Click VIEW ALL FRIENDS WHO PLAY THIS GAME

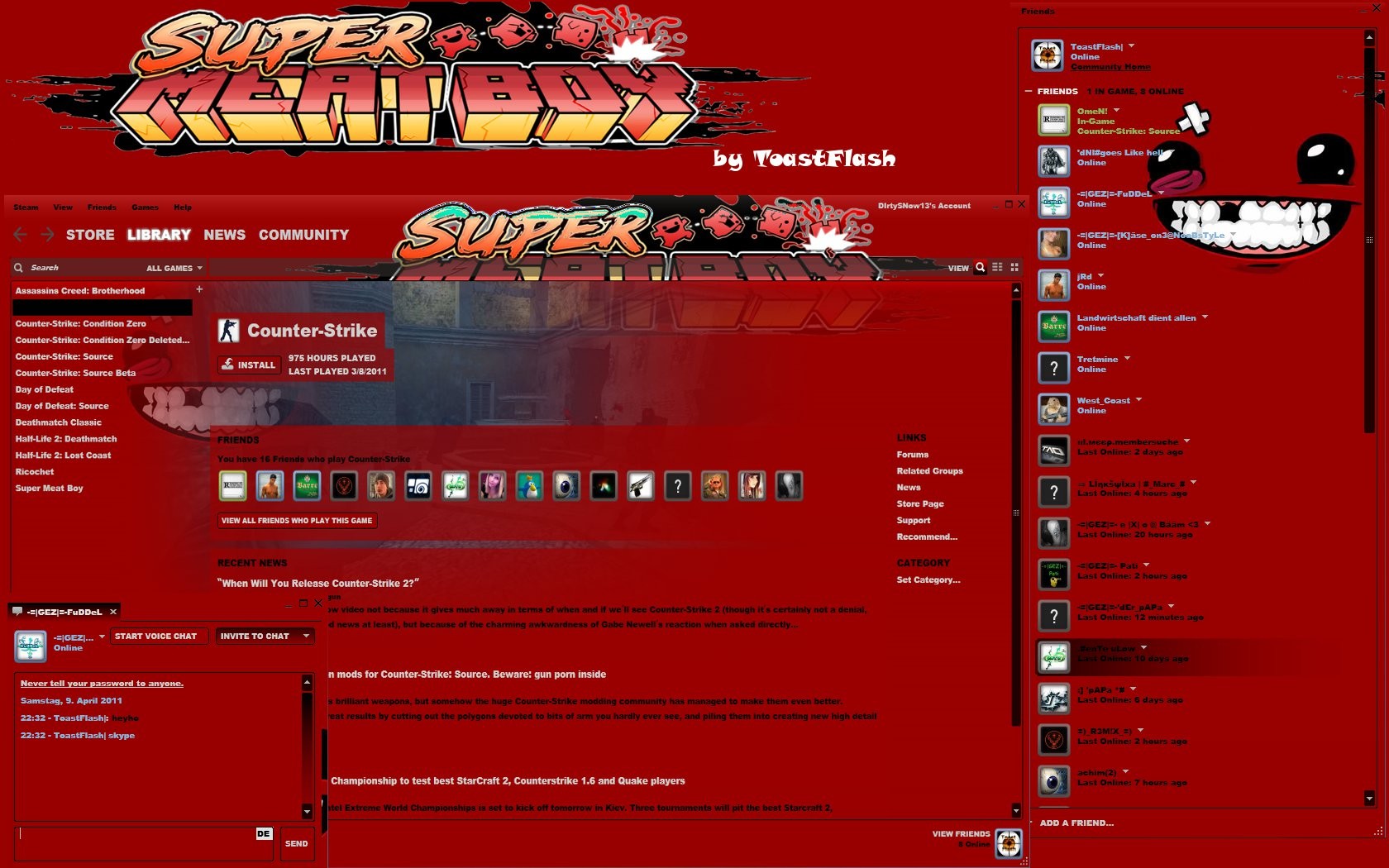(297, 520)
